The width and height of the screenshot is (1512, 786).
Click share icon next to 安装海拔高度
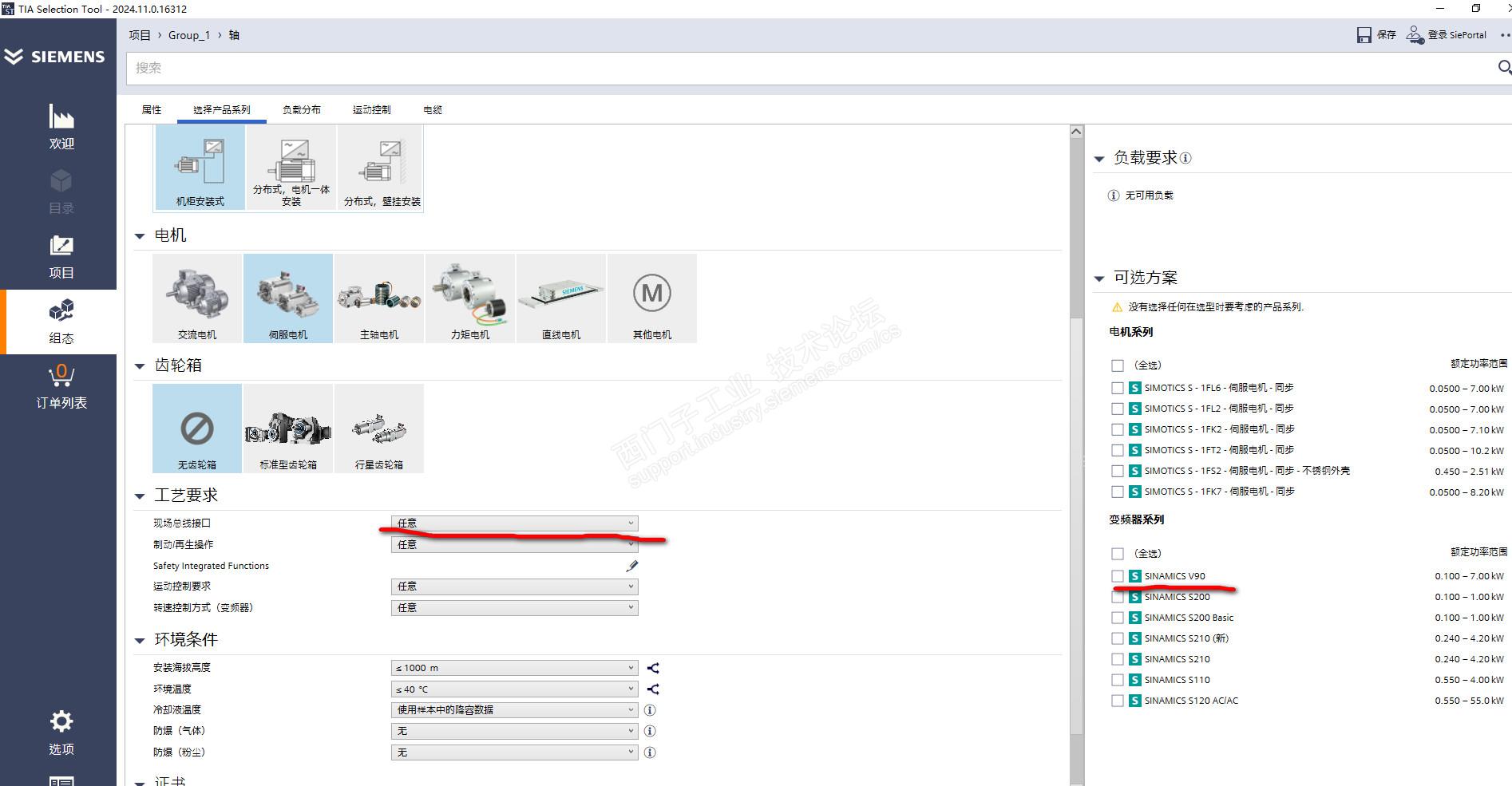pos(653,668)
